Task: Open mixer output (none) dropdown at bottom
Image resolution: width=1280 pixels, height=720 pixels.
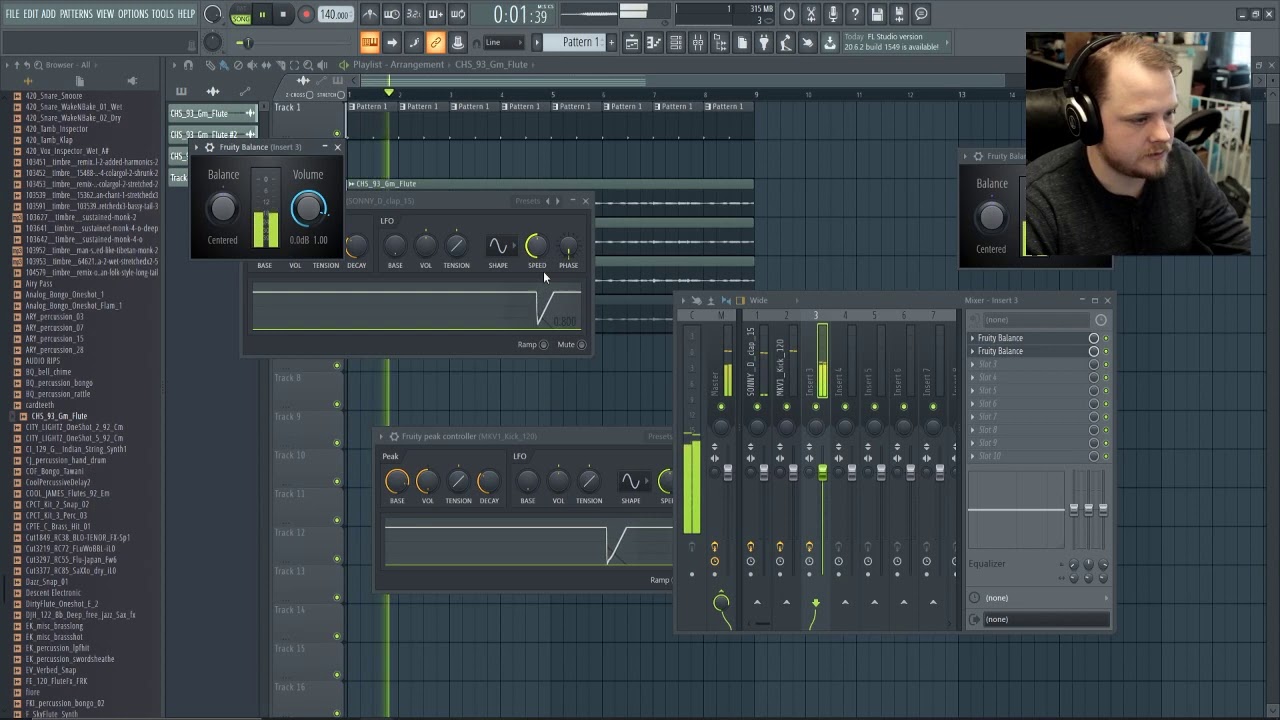Action: pyautogui.click(x=1045, y=619)
